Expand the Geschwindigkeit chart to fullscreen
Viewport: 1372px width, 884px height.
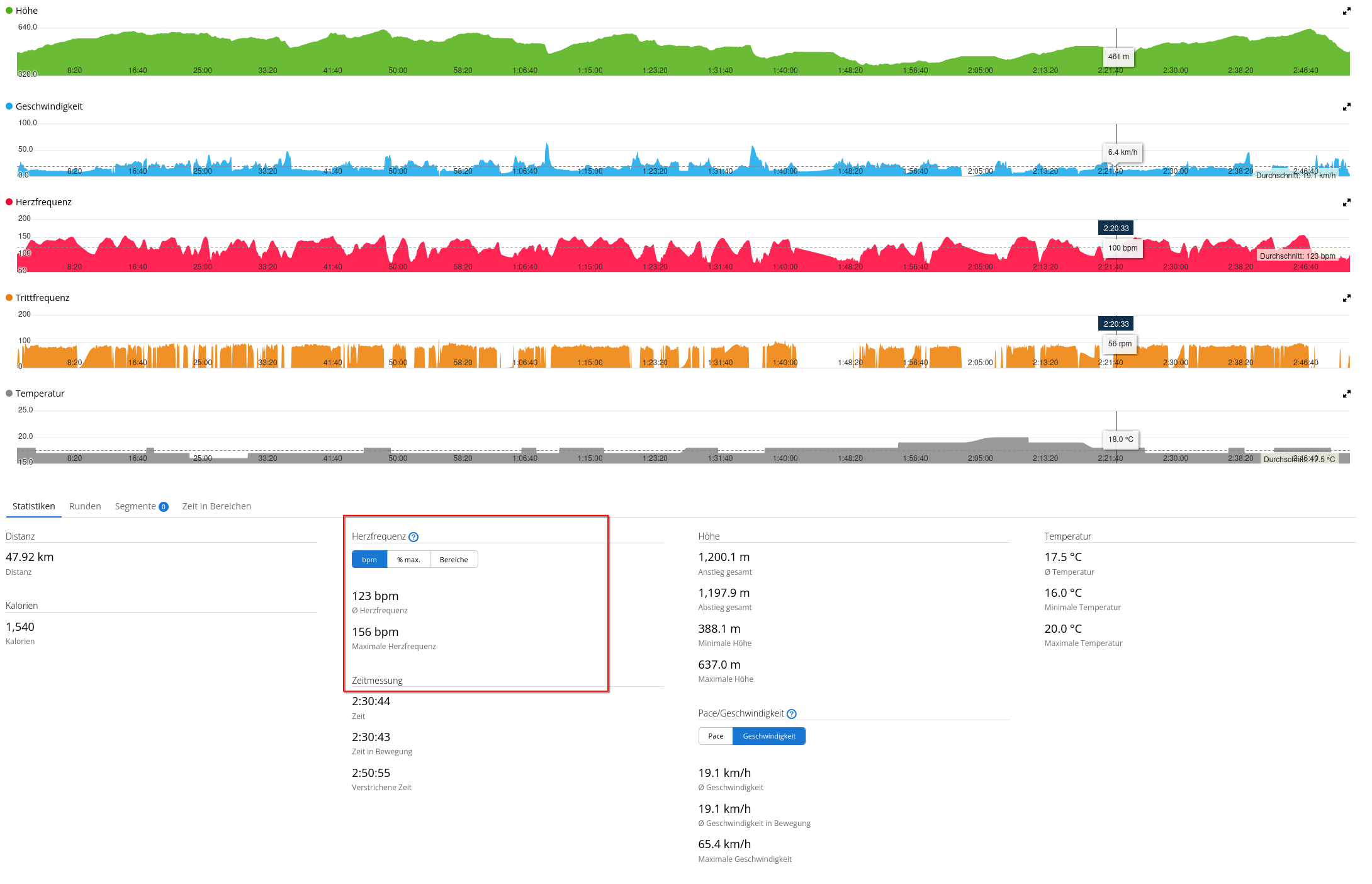[1346, 107]
